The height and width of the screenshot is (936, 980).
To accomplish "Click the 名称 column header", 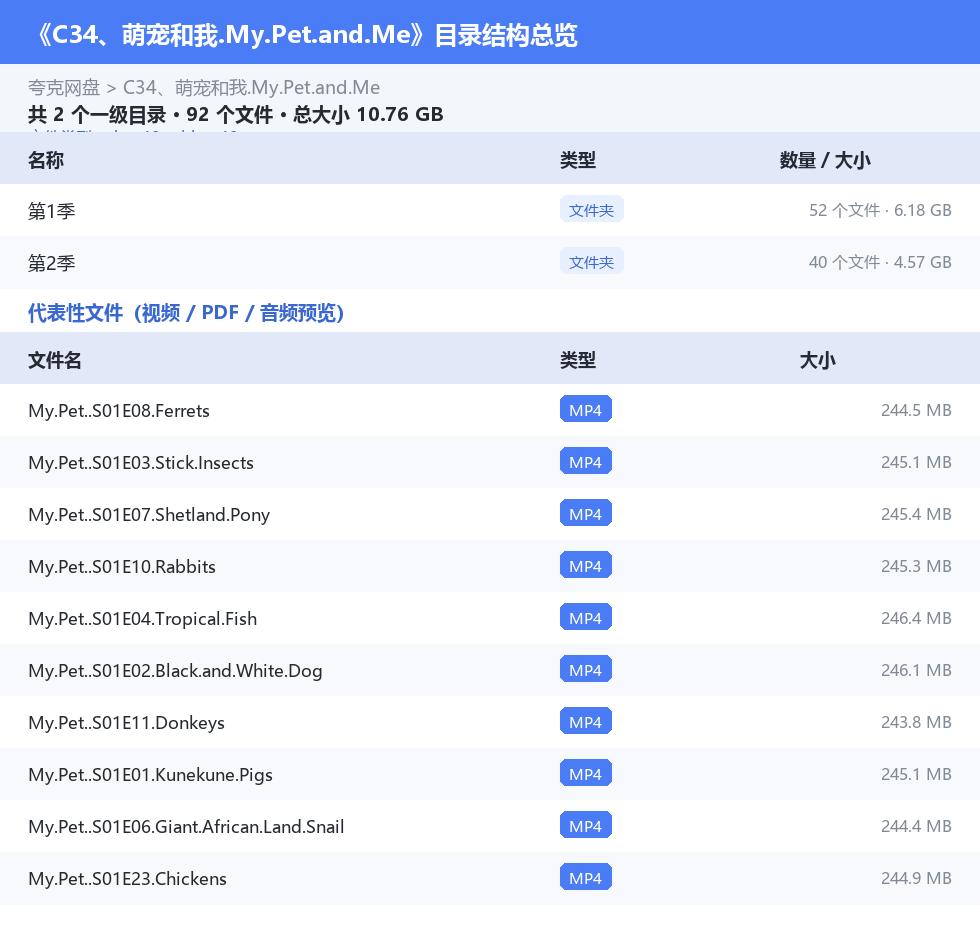I will pyautogui.click(x=46, y=160).
